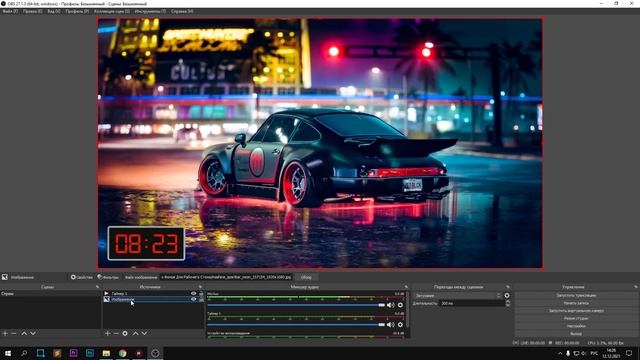Open the Вид menu
This screenshot has height=360, width=640.
(x=53, y=11)
